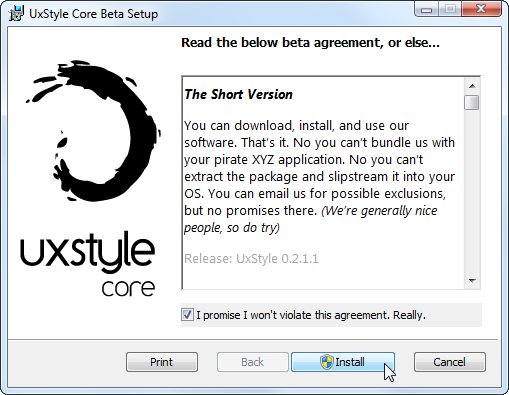
Task: Uncheck the 'I promise I won't violate' checkbox
Action: 187,315
